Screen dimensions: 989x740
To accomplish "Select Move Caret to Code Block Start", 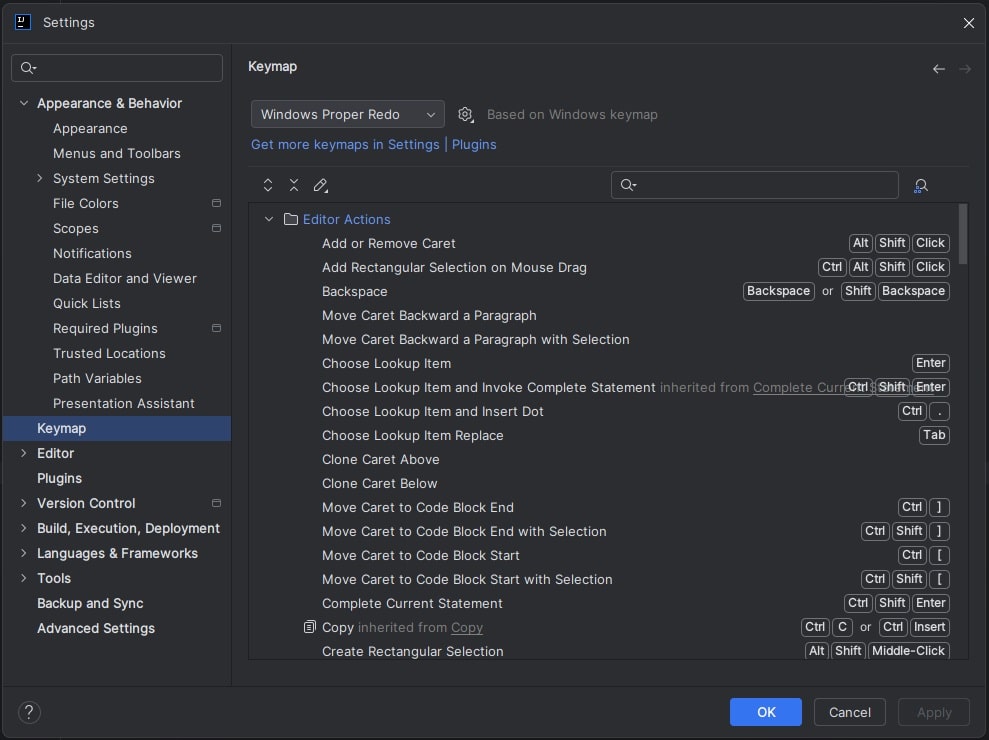I will (x=421, y=555).
